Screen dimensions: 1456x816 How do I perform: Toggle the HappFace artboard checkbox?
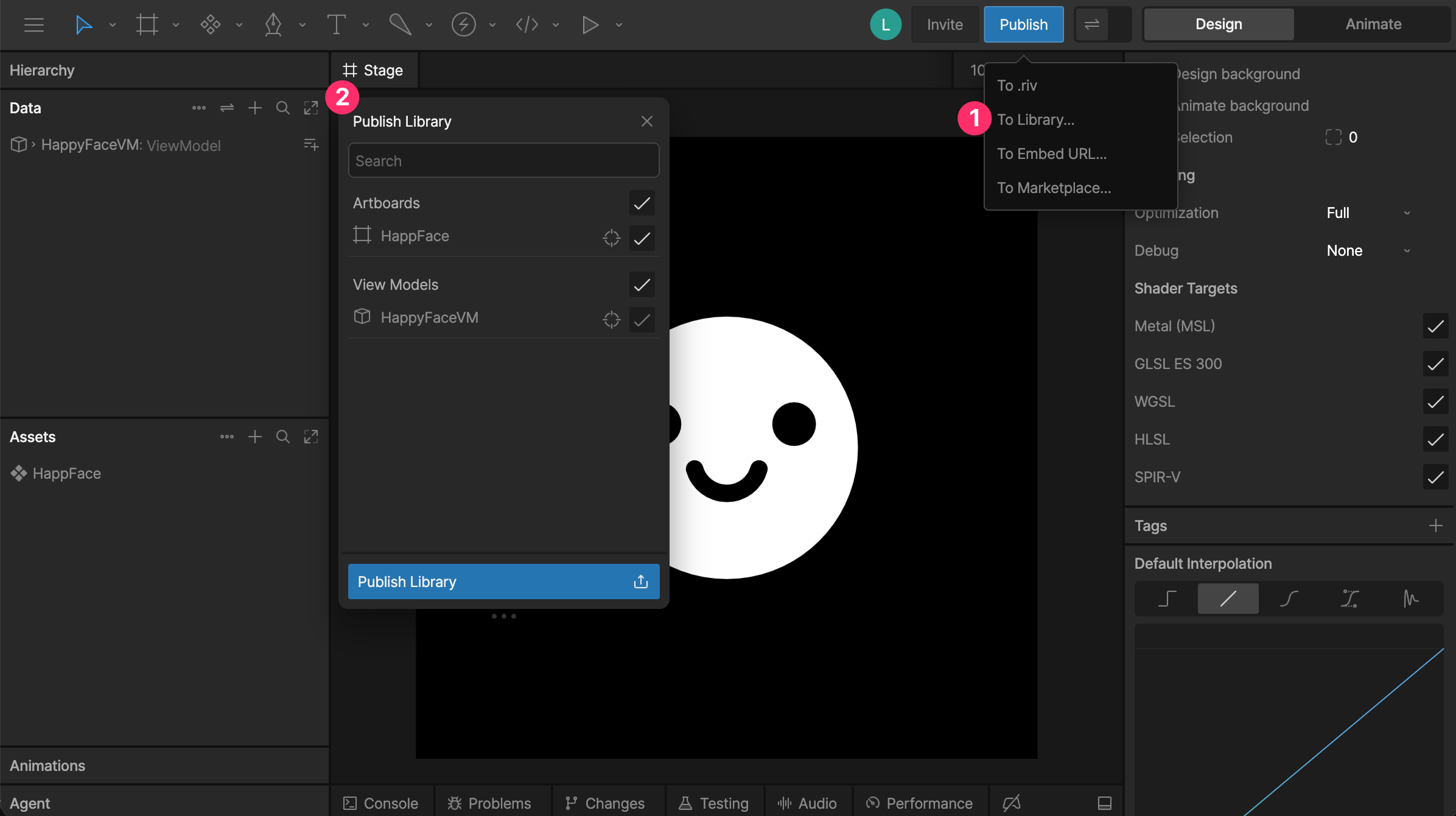click(642, 239)
